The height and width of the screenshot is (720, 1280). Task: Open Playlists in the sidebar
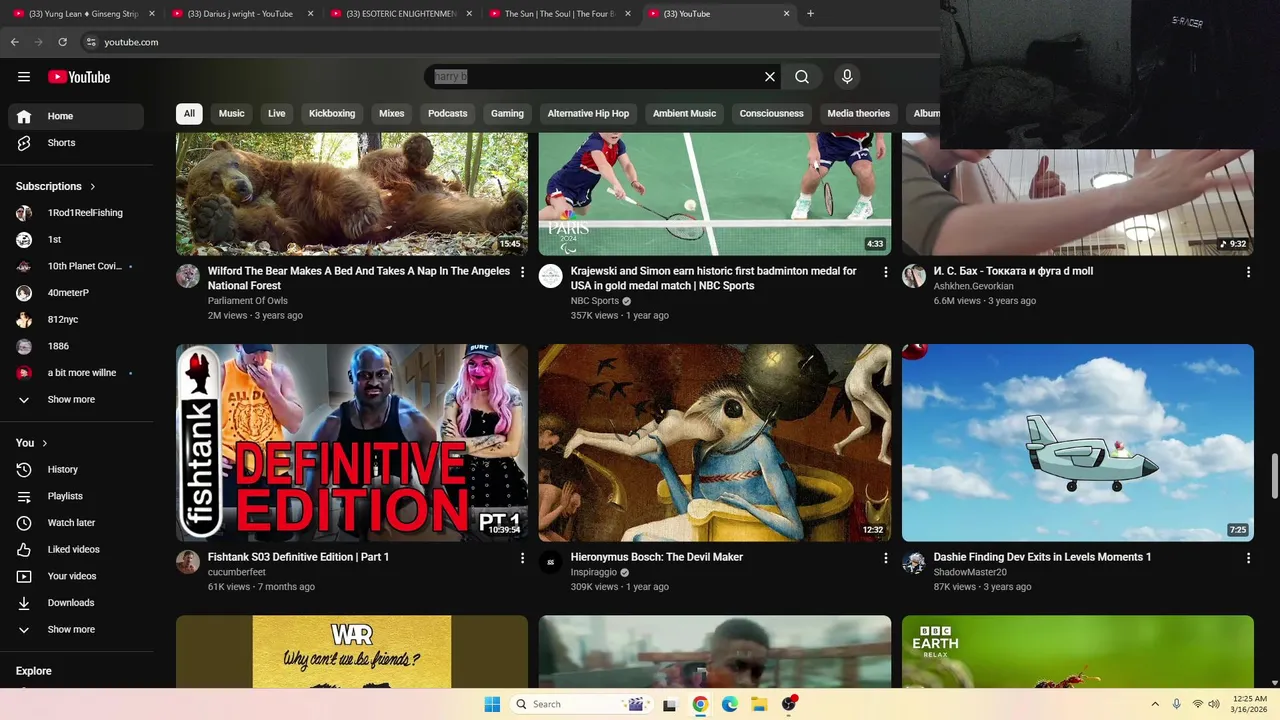point(76,496)
